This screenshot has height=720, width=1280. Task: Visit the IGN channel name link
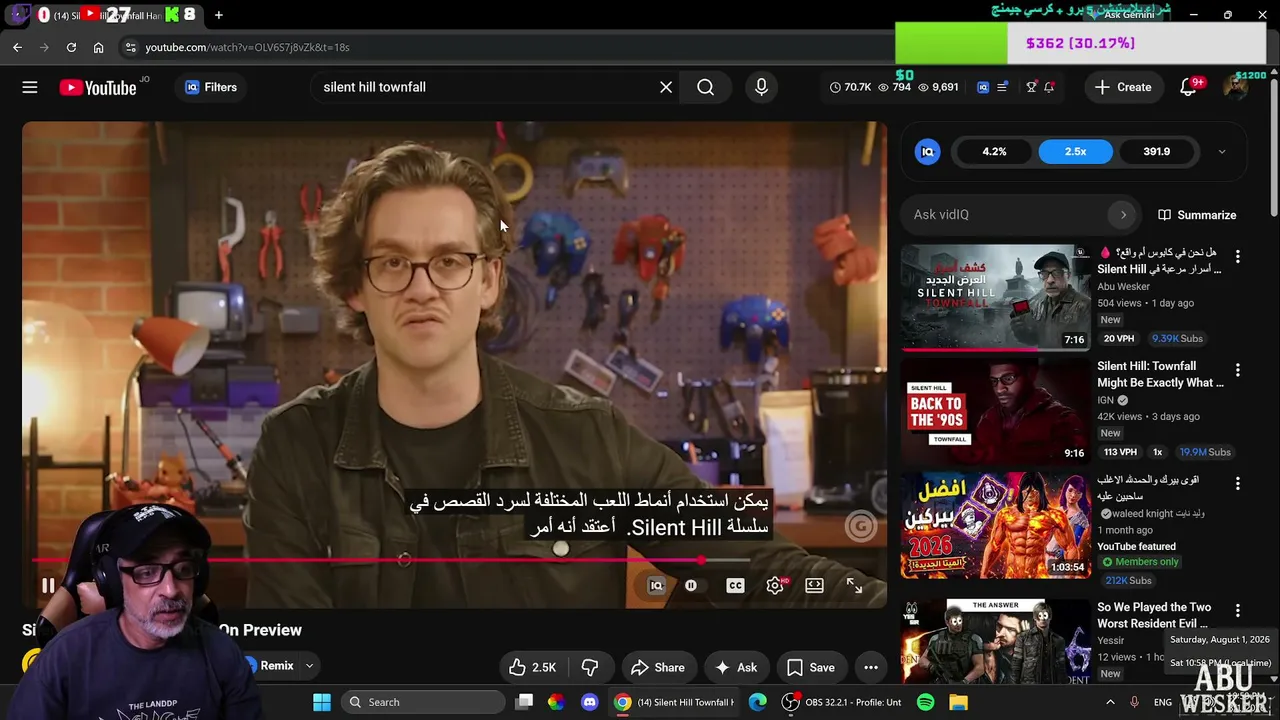pos(1105,400)
